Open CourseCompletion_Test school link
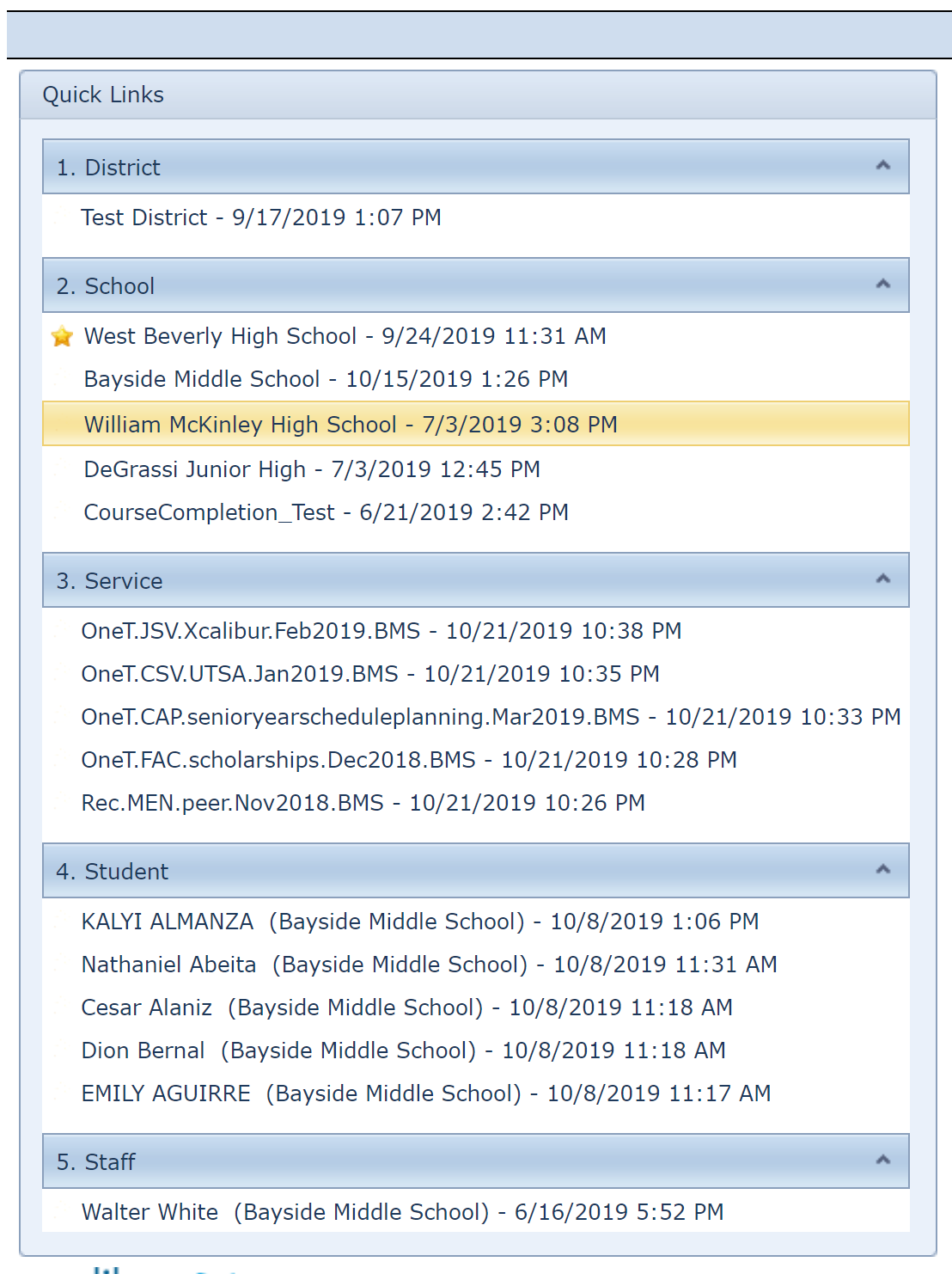Screen dimensions: 952x1274 [x=326, y=512]
